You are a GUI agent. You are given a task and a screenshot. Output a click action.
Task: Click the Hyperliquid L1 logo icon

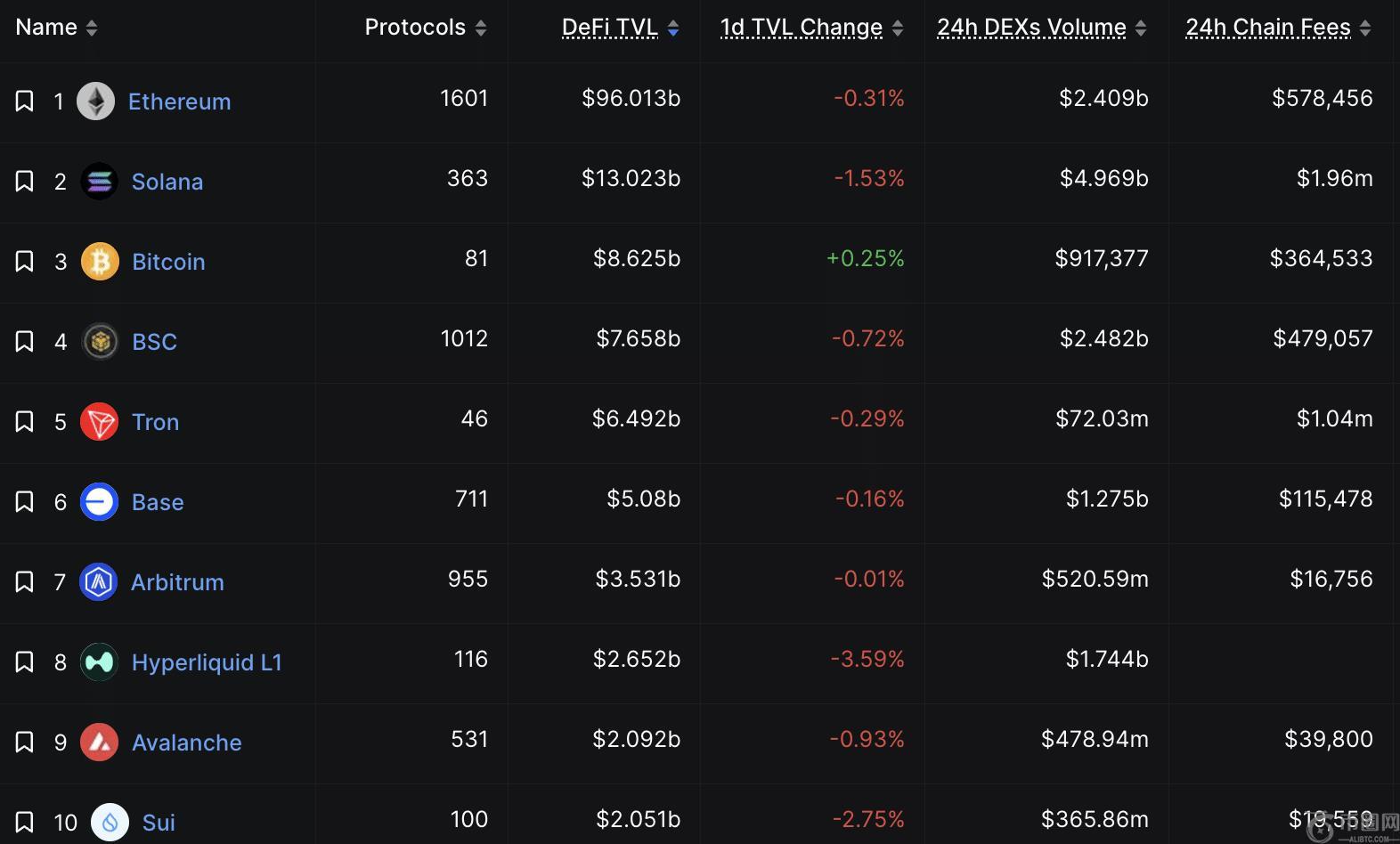tap(99, 662)
